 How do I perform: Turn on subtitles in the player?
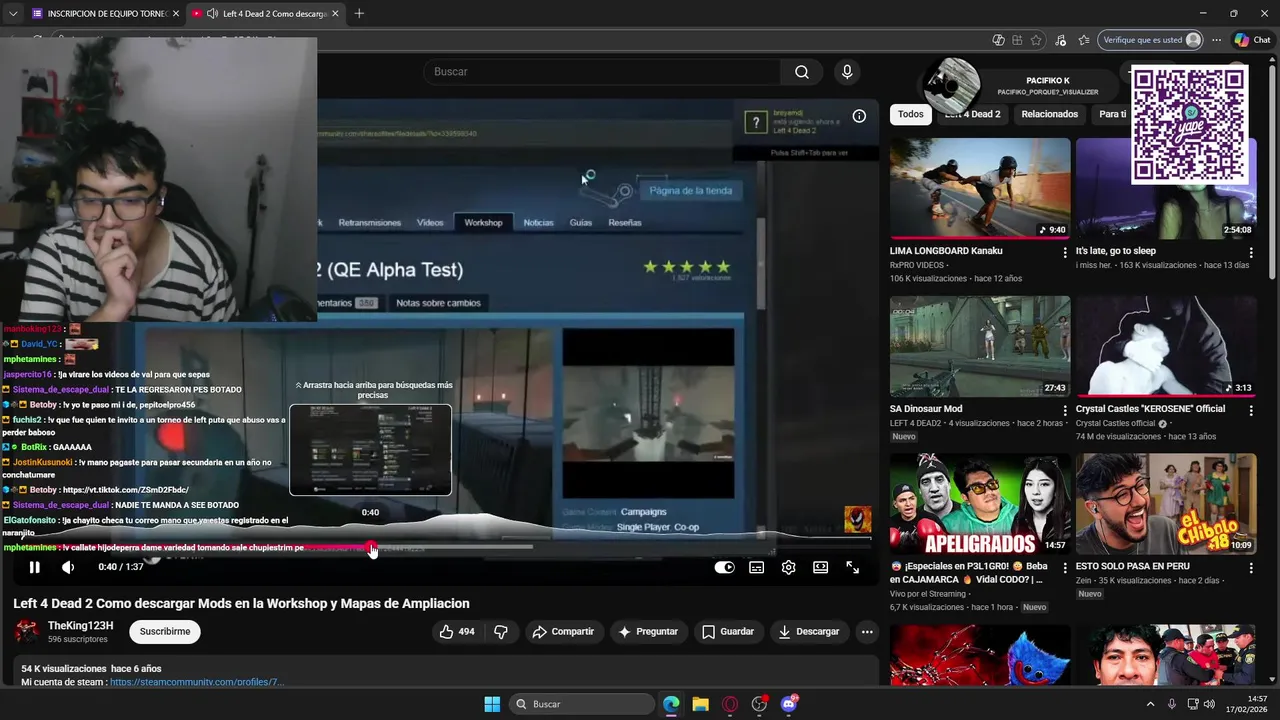[757, 567]
